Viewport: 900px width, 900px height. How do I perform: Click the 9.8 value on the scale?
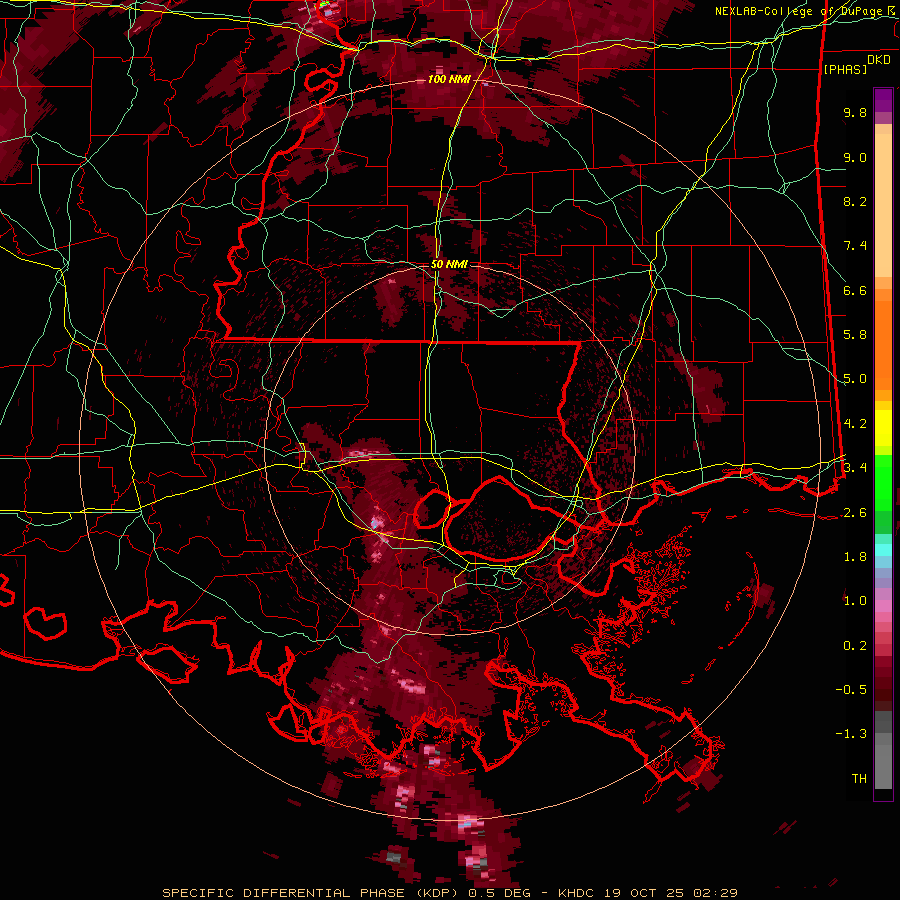click(x=855, y=112)
